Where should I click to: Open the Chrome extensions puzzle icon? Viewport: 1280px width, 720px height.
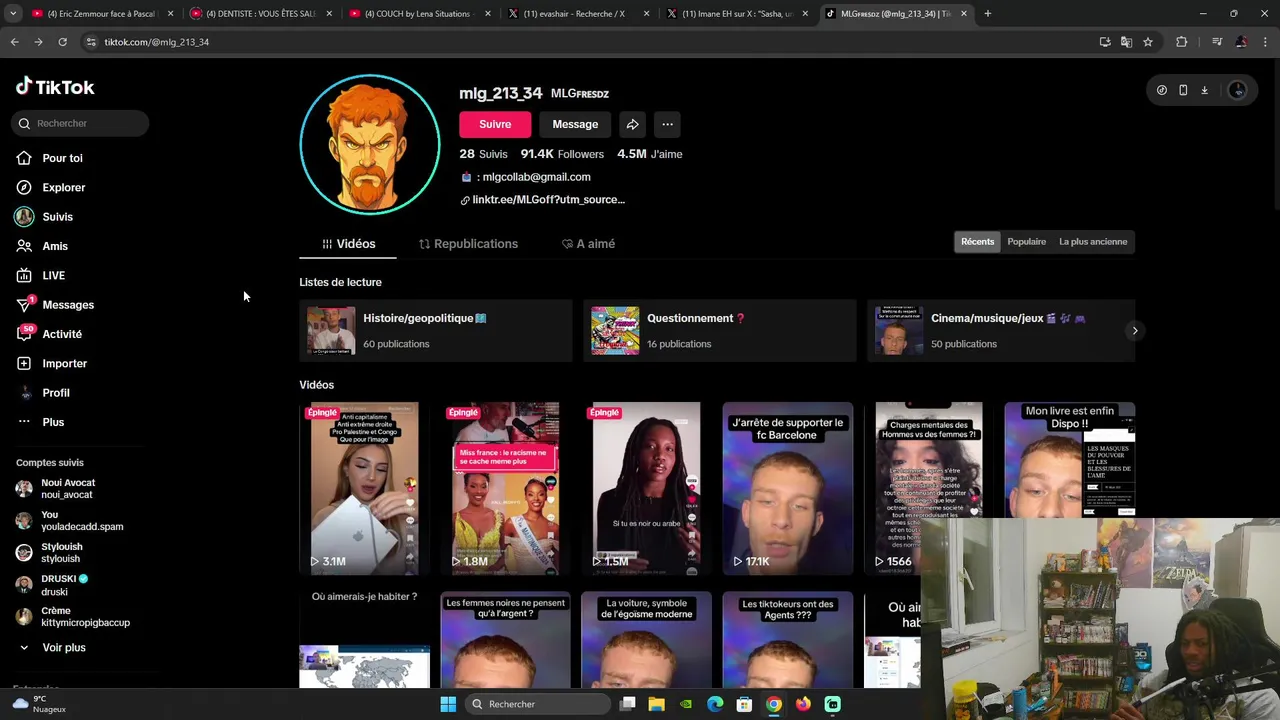click(1182, 42)
